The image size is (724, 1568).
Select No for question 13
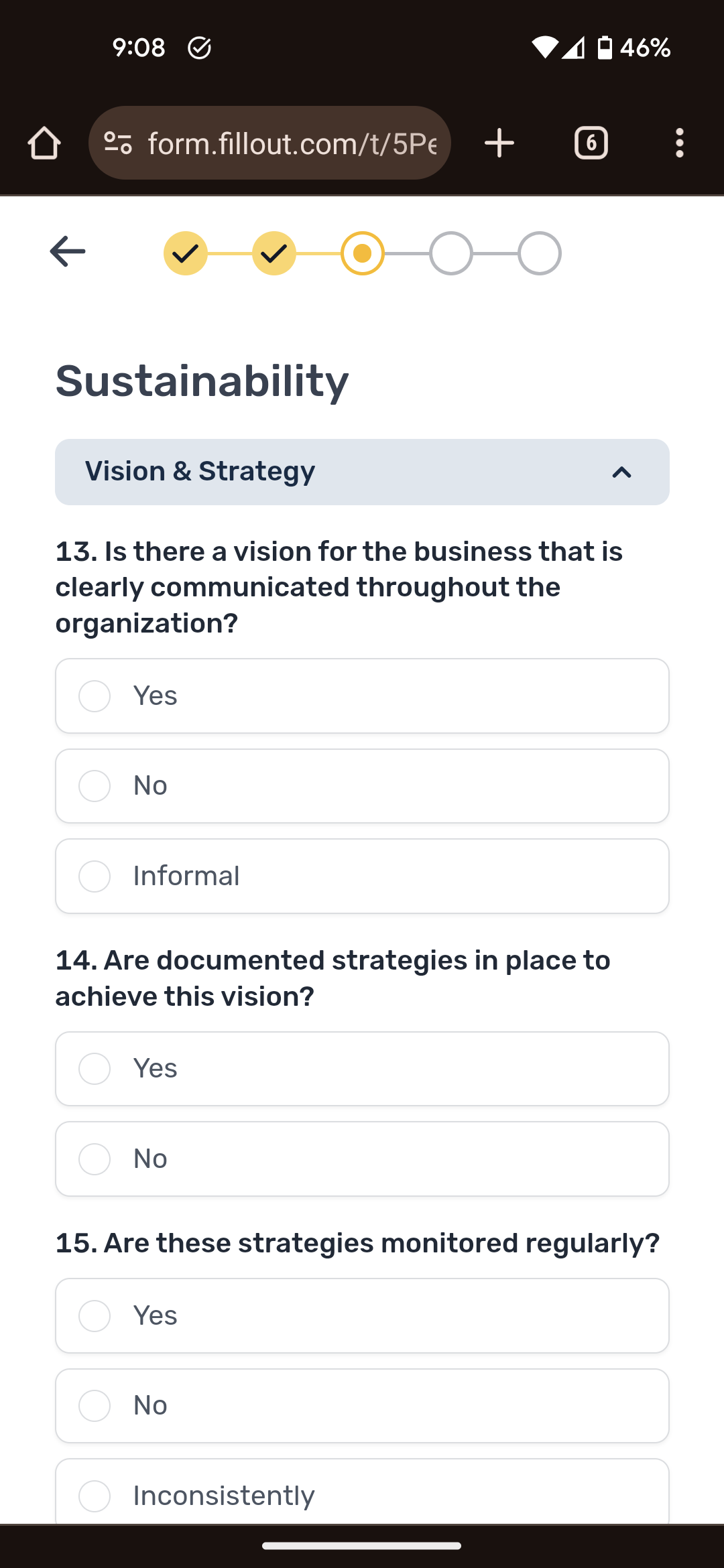tap(362, 785)
